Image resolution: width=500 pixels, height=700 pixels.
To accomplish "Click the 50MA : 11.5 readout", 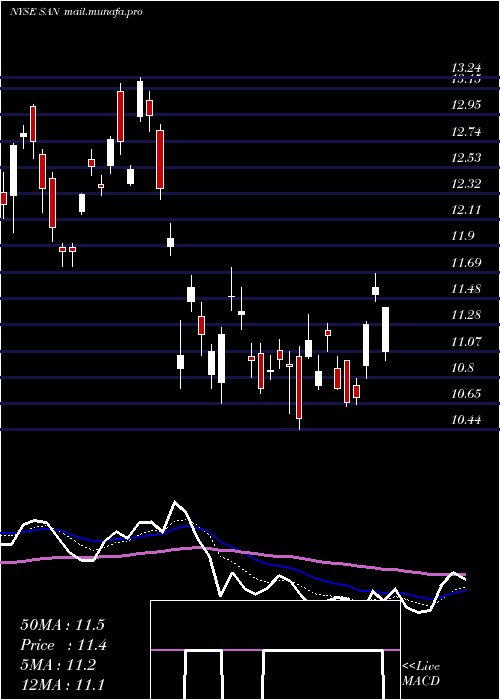I will pyautogui.click(x=62, y=625).
